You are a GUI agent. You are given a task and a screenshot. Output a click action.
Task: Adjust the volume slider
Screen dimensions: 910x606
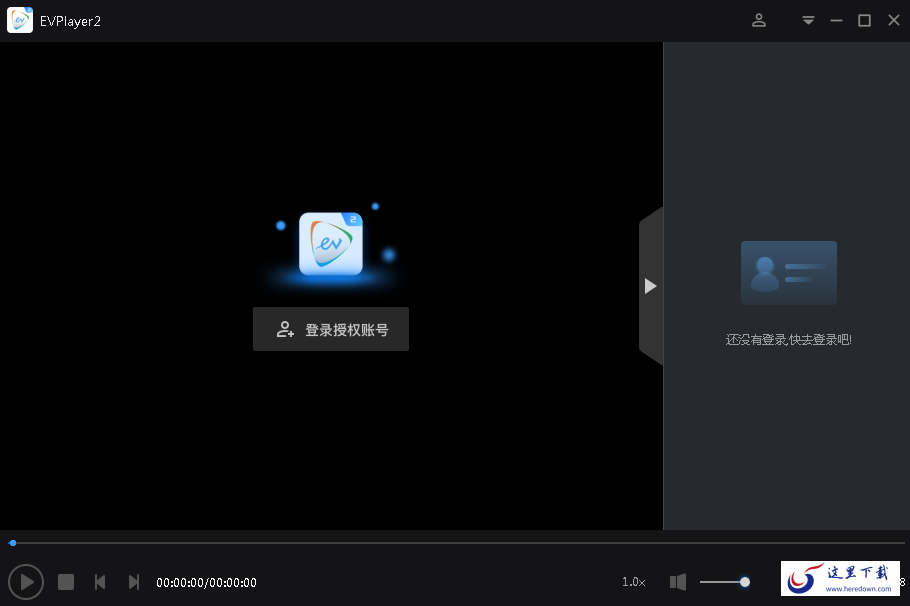(x=724, y=582)
